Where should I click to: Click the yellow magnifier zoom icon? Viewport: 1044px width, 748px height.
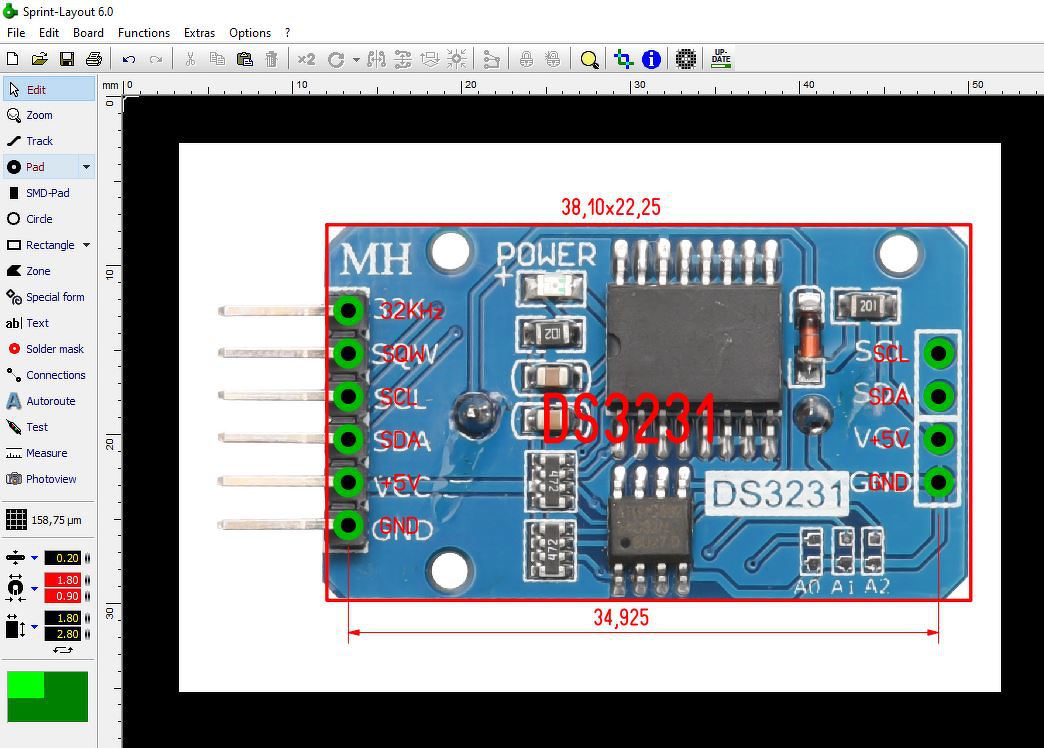point(589,59)
